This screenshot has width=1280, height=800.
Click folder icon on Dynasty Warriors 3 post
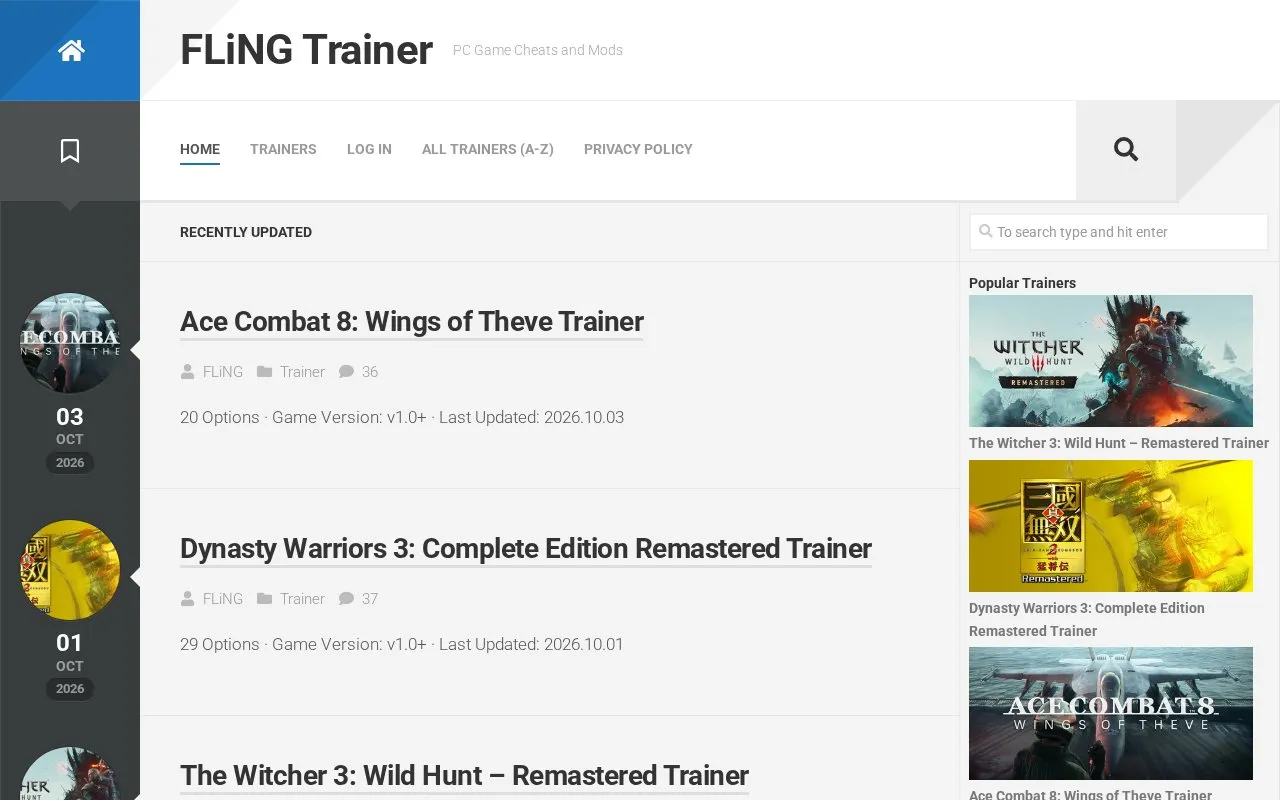pyautogui.click(x=264, y=599)
